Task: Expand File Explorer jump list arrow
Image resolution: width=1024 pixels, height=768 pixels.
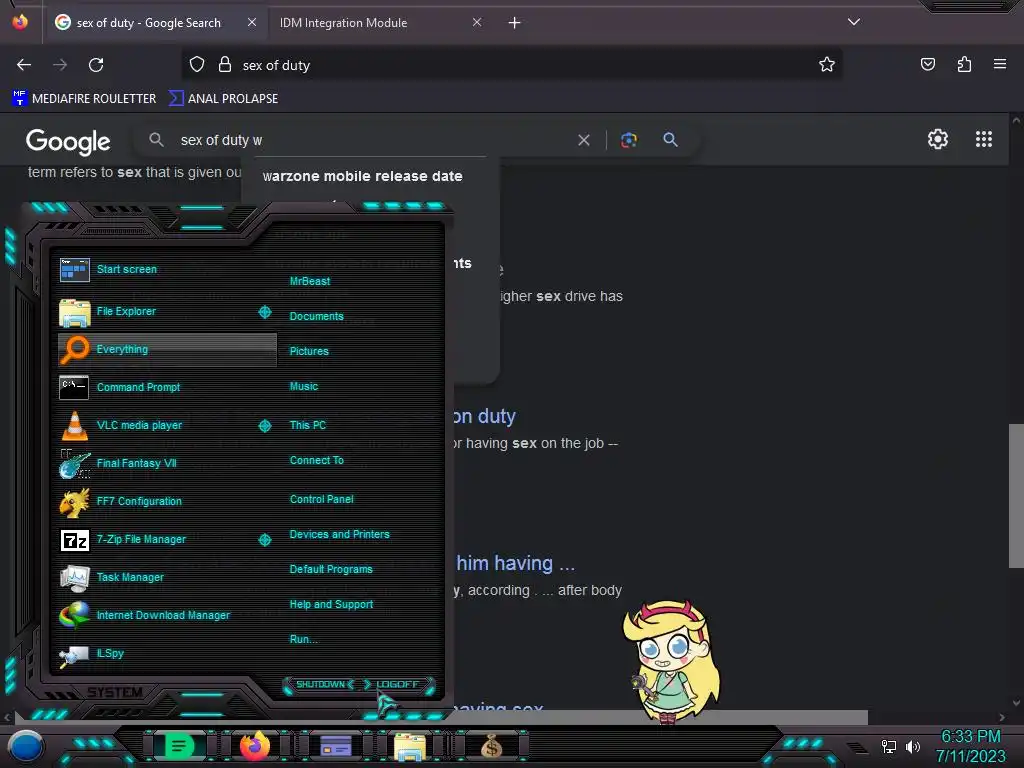Action: tap(264, 312)
